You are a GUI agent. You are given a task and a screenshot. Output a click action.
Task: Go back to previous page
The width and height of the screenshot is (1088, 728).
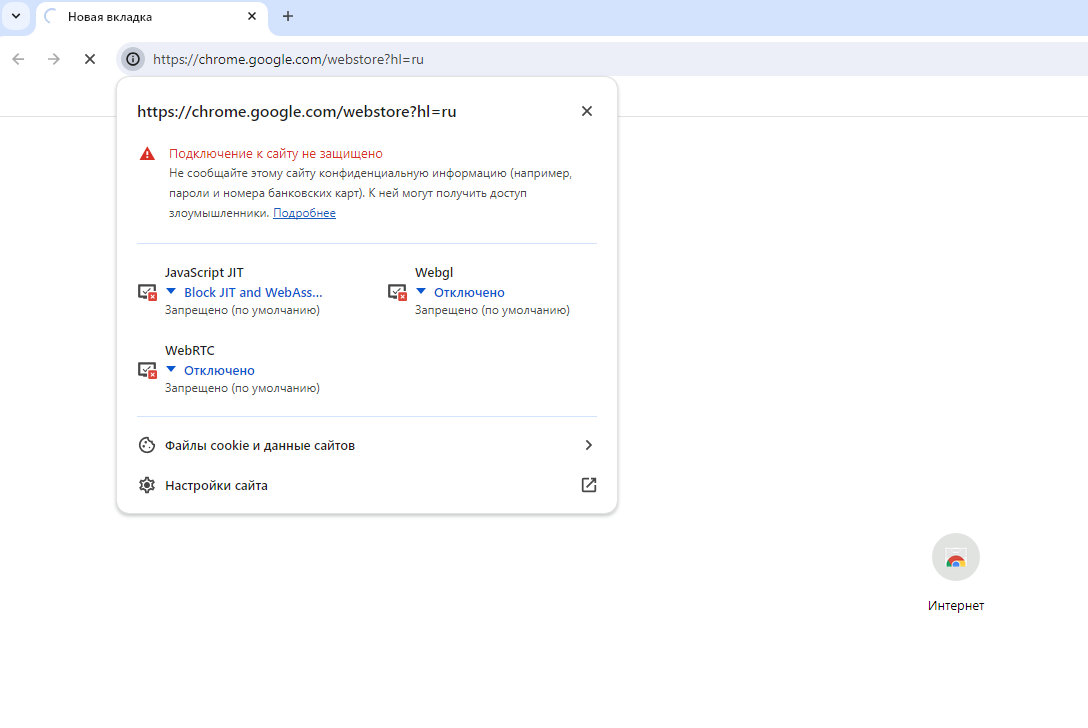(x=19, y=59)
